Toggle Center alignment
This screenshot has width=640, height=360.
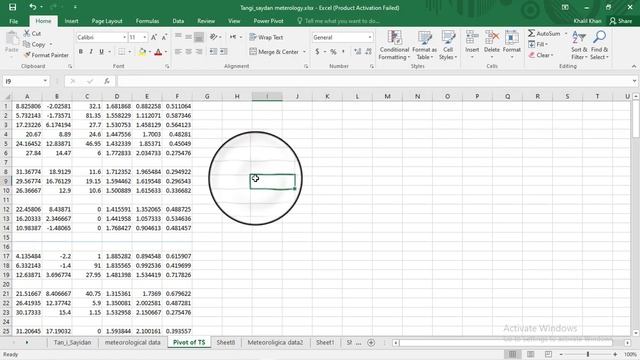click(189, 52)
